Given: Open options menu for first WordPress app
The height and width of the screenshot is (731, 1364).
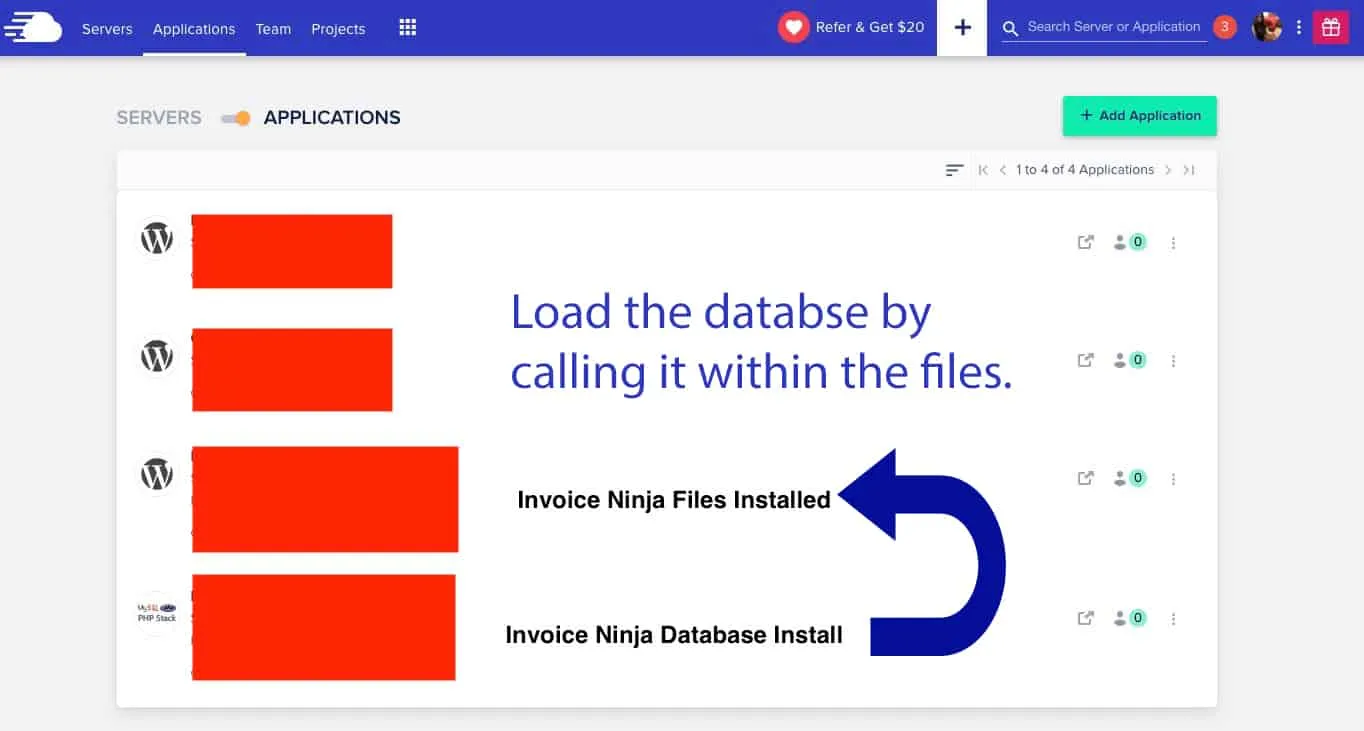Looking at the screenshot, I should tap(1174, 243).
